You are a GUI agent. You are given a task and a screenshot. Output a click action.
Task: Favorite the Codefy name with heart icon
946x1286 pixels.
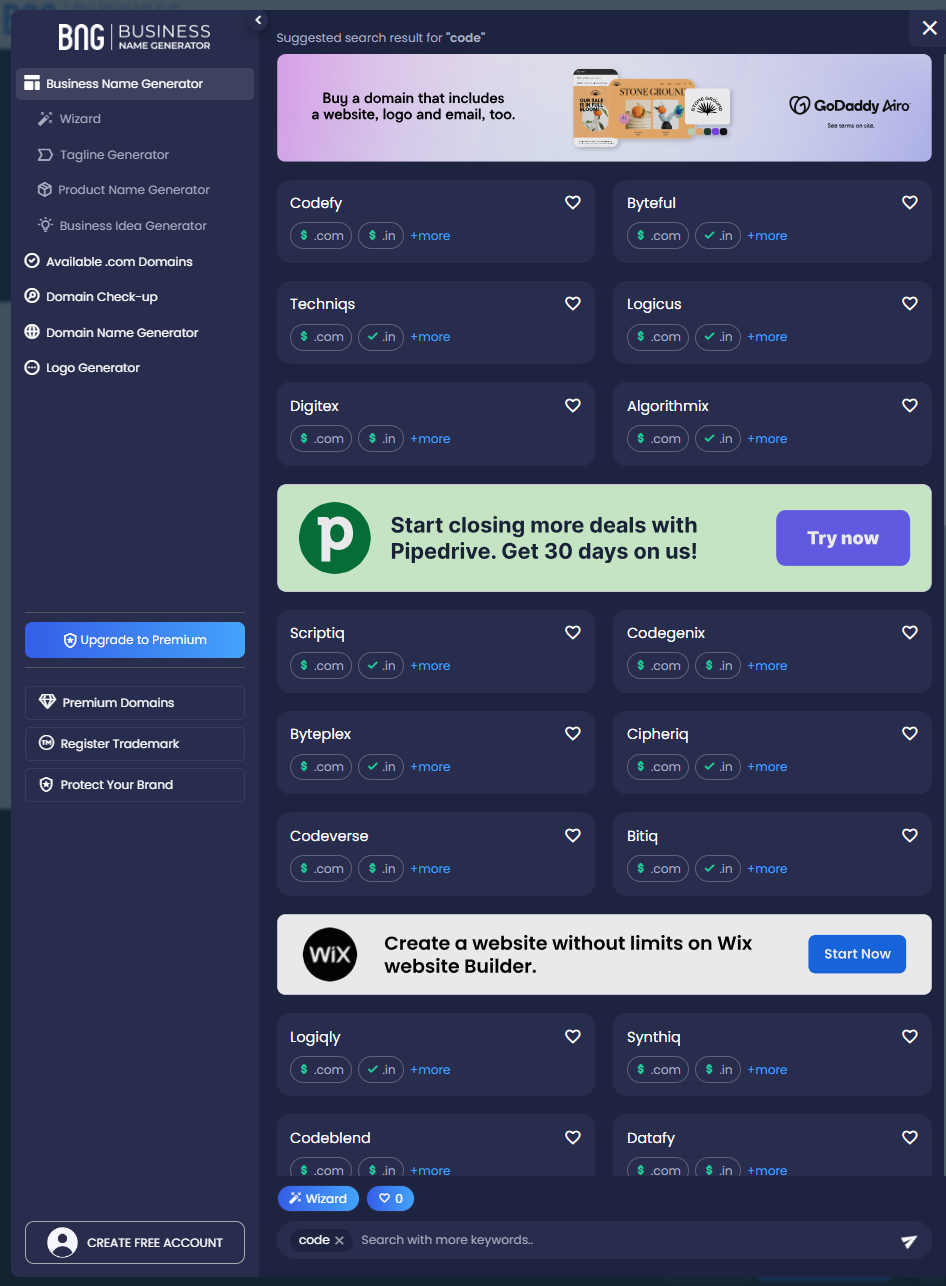[573, 203]
